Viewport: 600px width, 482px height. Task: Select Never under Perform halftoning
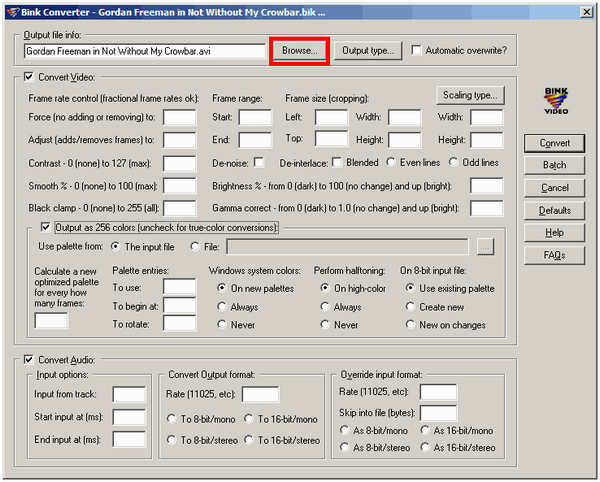(325, 324)
